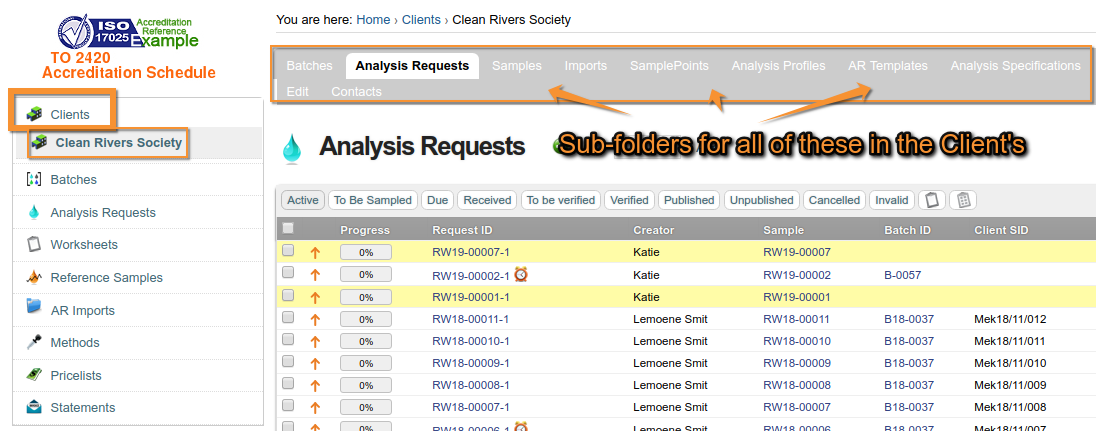The width and height of the screenshot is (1096, 431).
Task: Switch to the Samples tab
Action: 516,66
